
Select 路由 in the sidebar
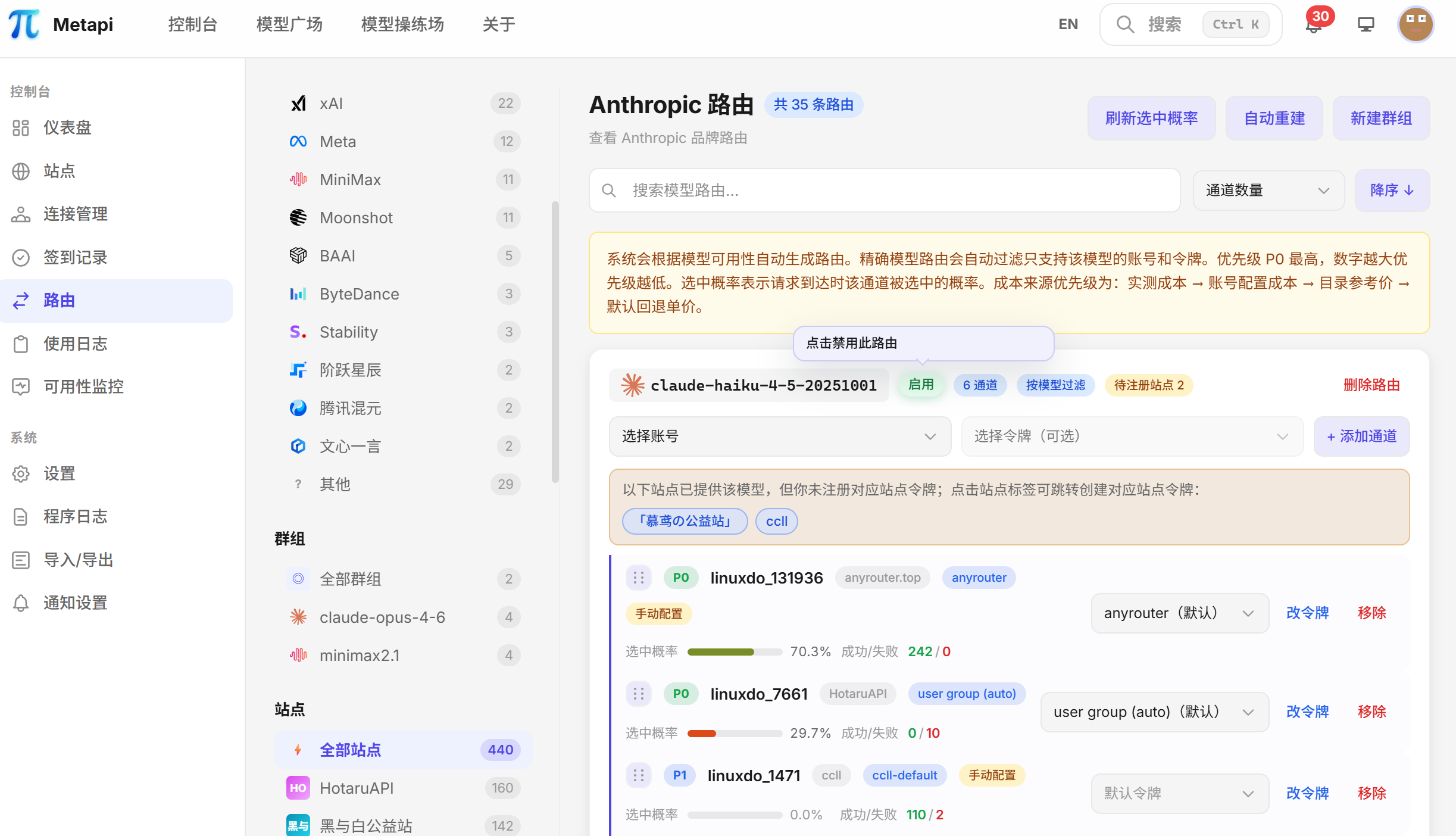click(x=116, y=301)
